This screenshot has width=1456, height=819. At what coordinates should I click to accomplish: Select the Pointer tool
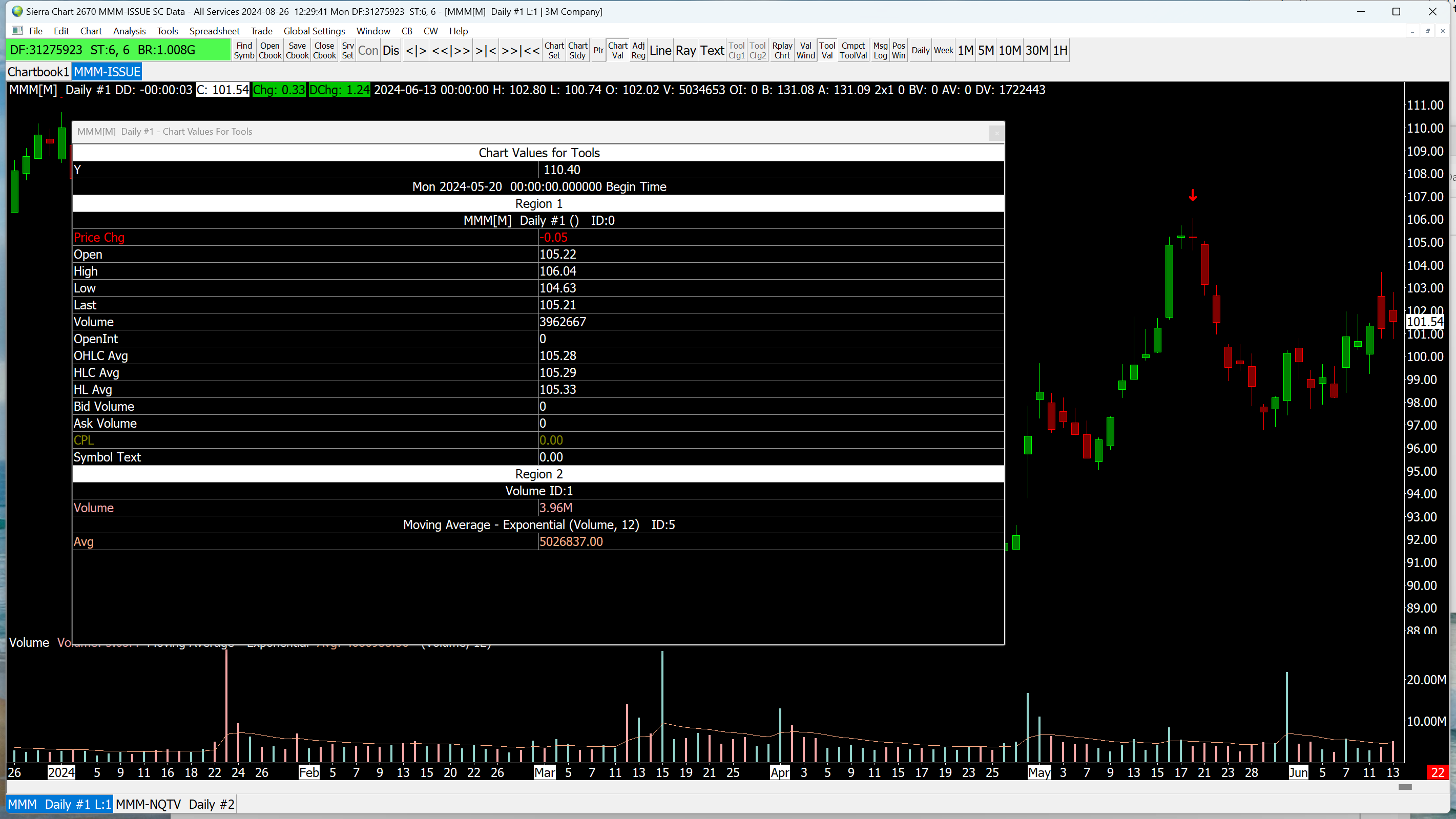pos(598,50)
